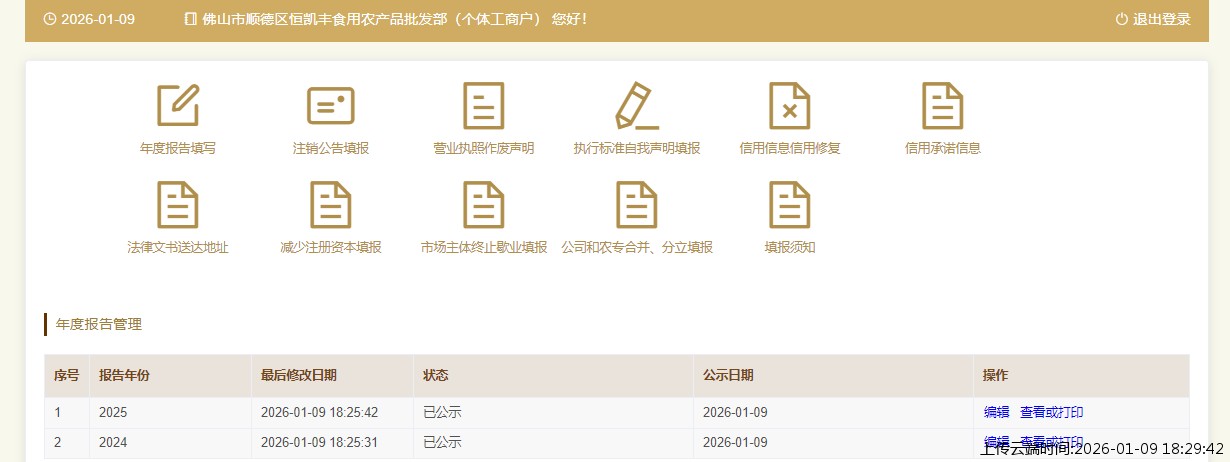Click the 执行标准自我声明填报 text label
Viewport: 1230px width, 462px height.
pyautogui.click(x=637, y=148)
